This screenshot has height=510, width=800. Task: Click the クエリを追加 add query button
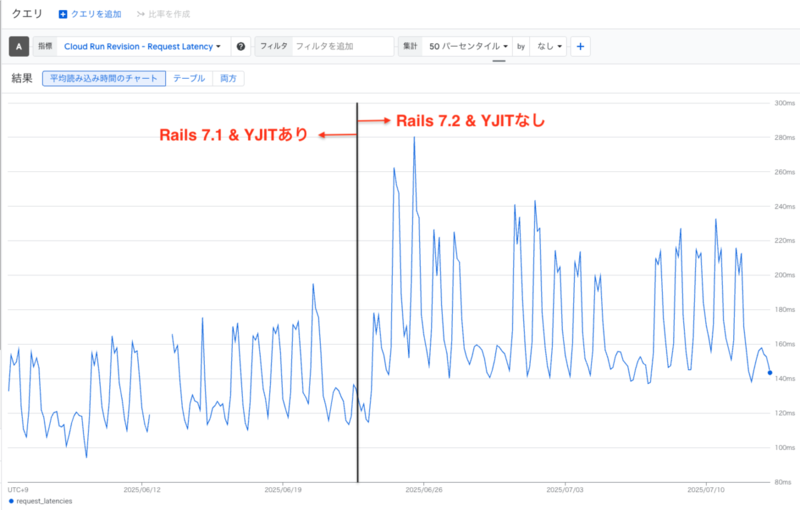pos(90,14)
